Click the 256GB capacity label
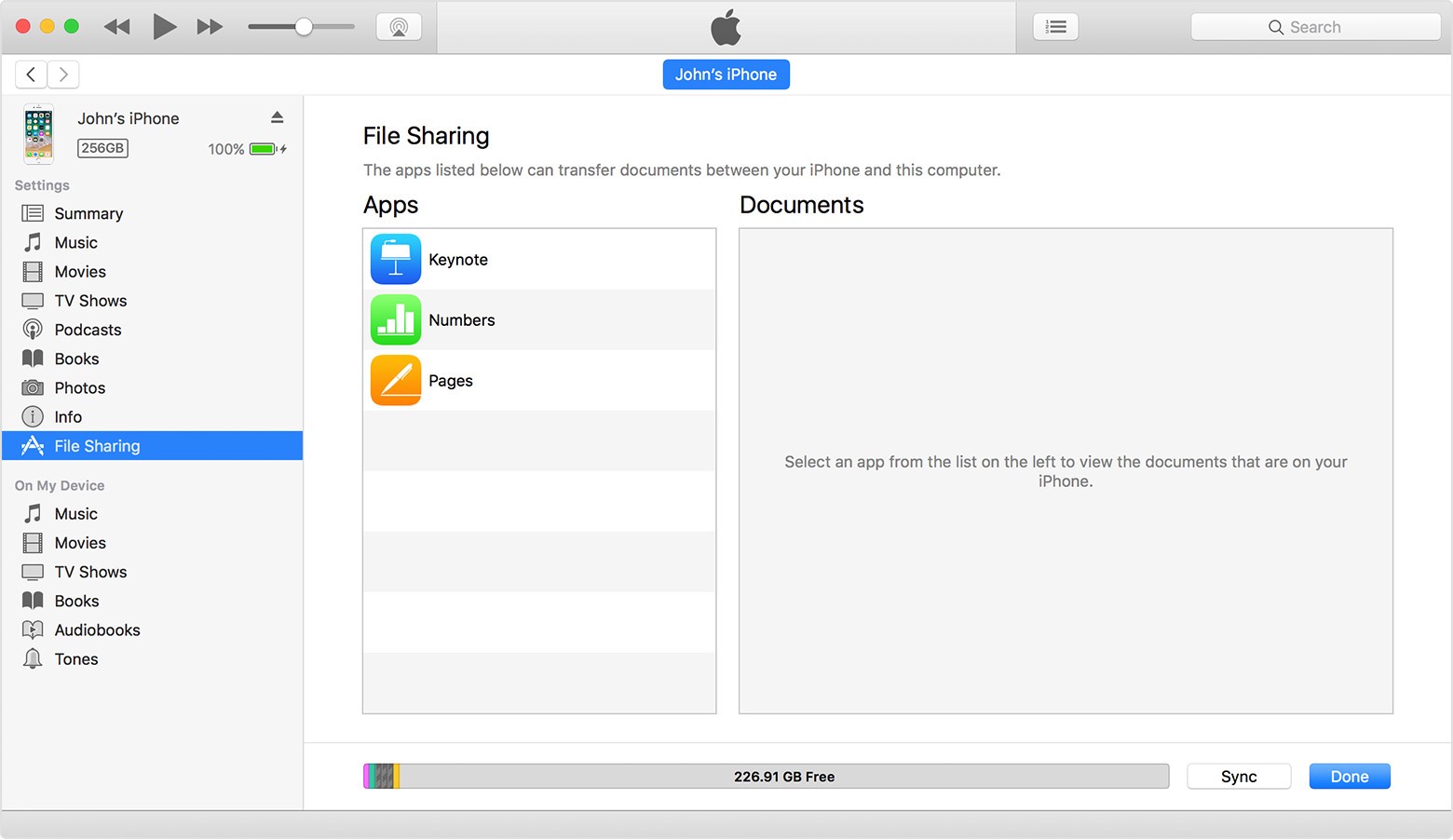 pyautogui.click(x=102, y=148)
